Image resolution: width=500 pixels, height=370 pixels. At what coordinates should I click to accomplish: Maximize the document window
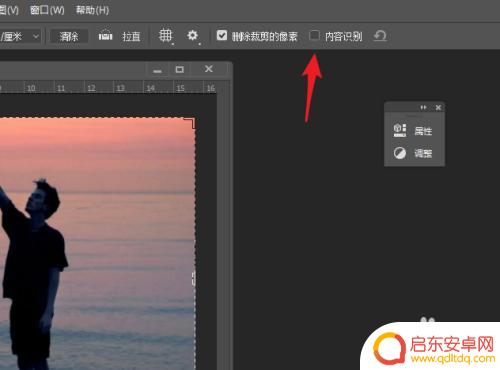180,69
